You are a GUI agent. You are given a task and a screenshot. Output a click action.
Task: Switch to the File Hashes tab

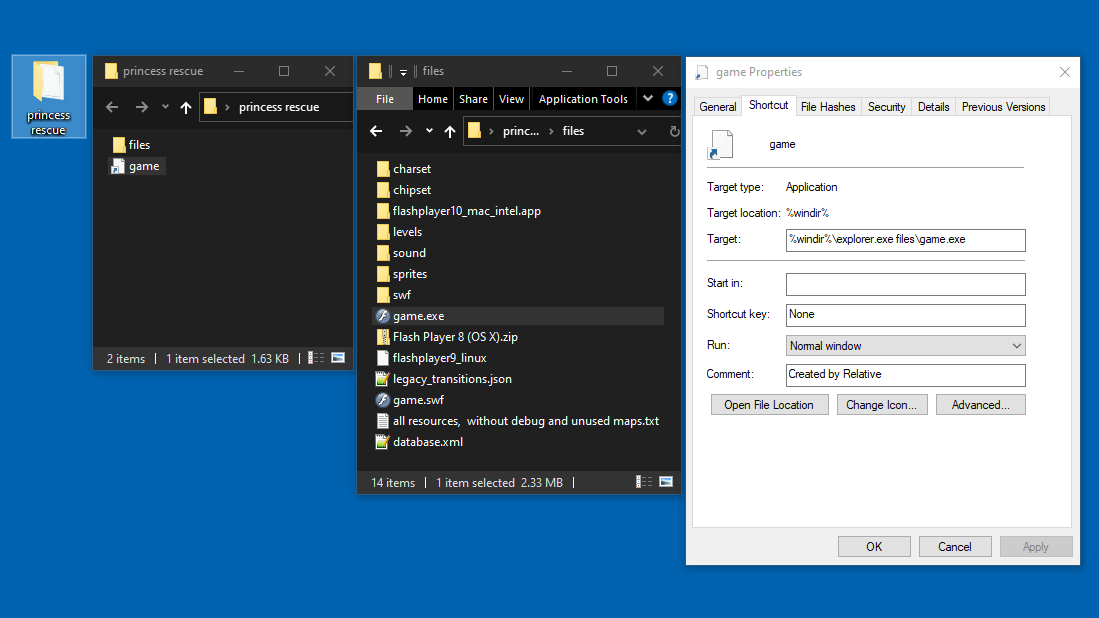click(827, 107)
